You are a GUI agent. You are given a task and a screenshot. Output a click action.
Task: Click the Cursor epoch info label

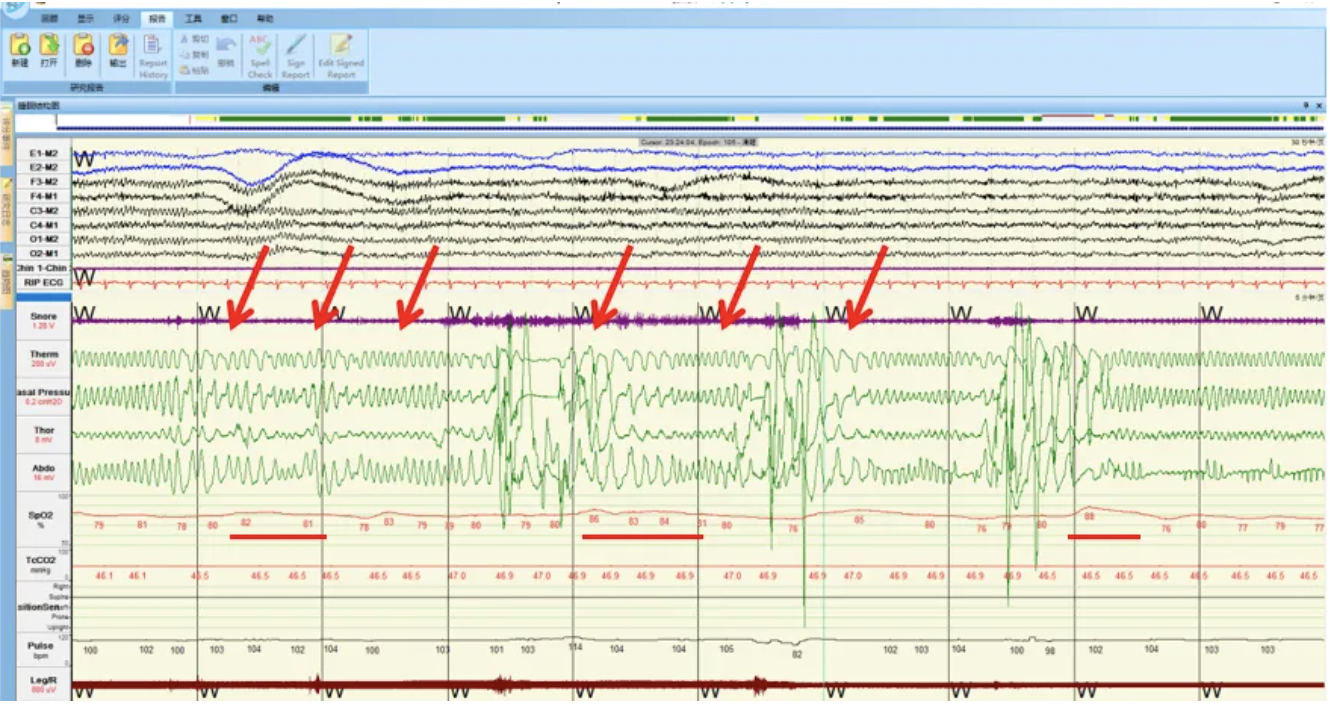[x=698, y=143]
